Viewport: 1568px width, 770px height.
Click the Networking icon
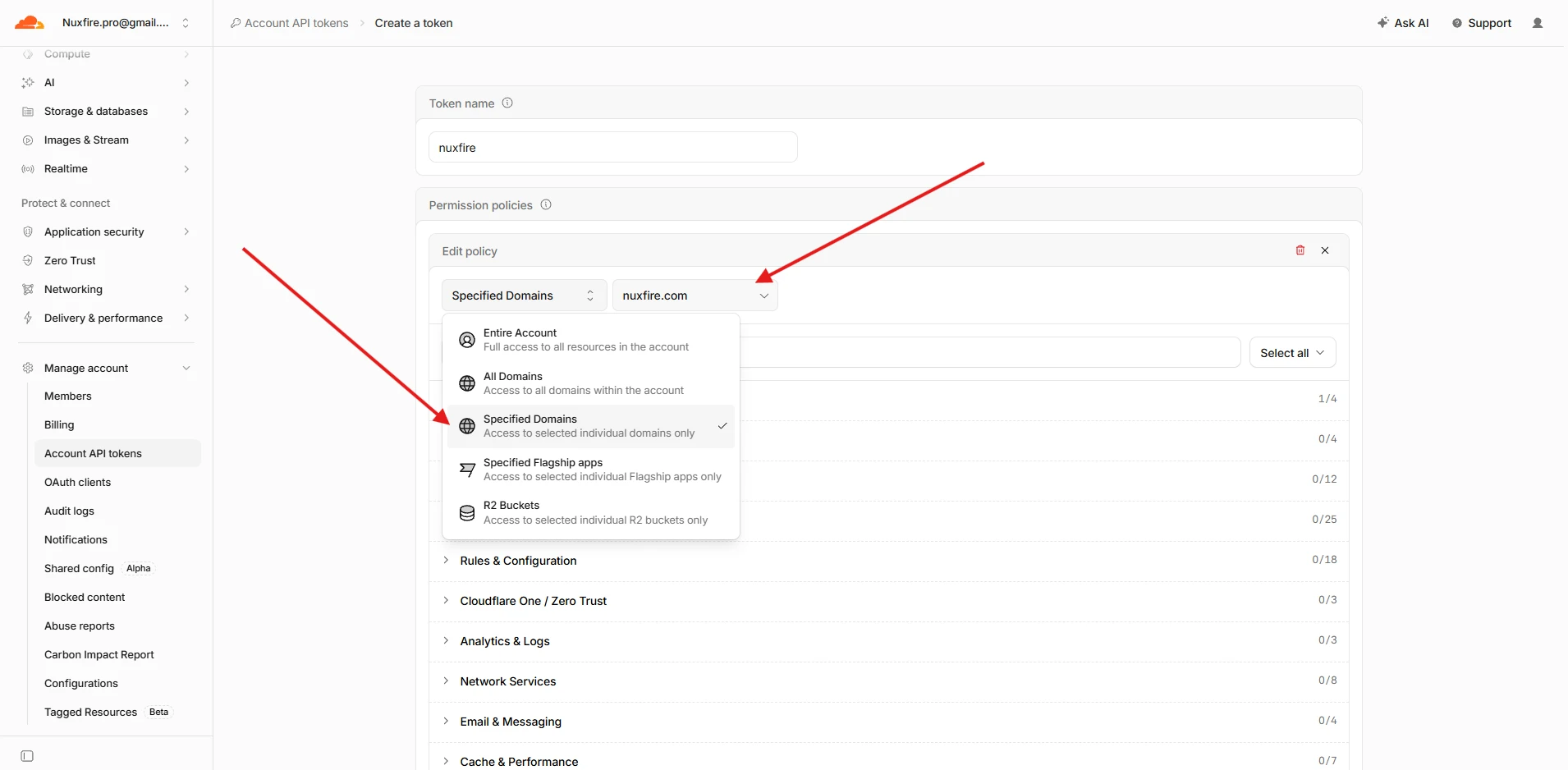pyautogui.click(x=28, y=289)
